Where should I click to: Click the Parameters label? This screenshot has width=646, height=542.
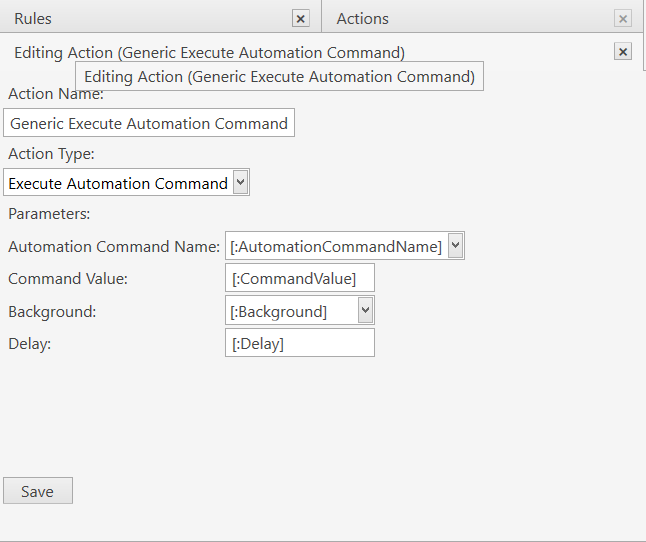pyautogui.click(x=49, y=214)
